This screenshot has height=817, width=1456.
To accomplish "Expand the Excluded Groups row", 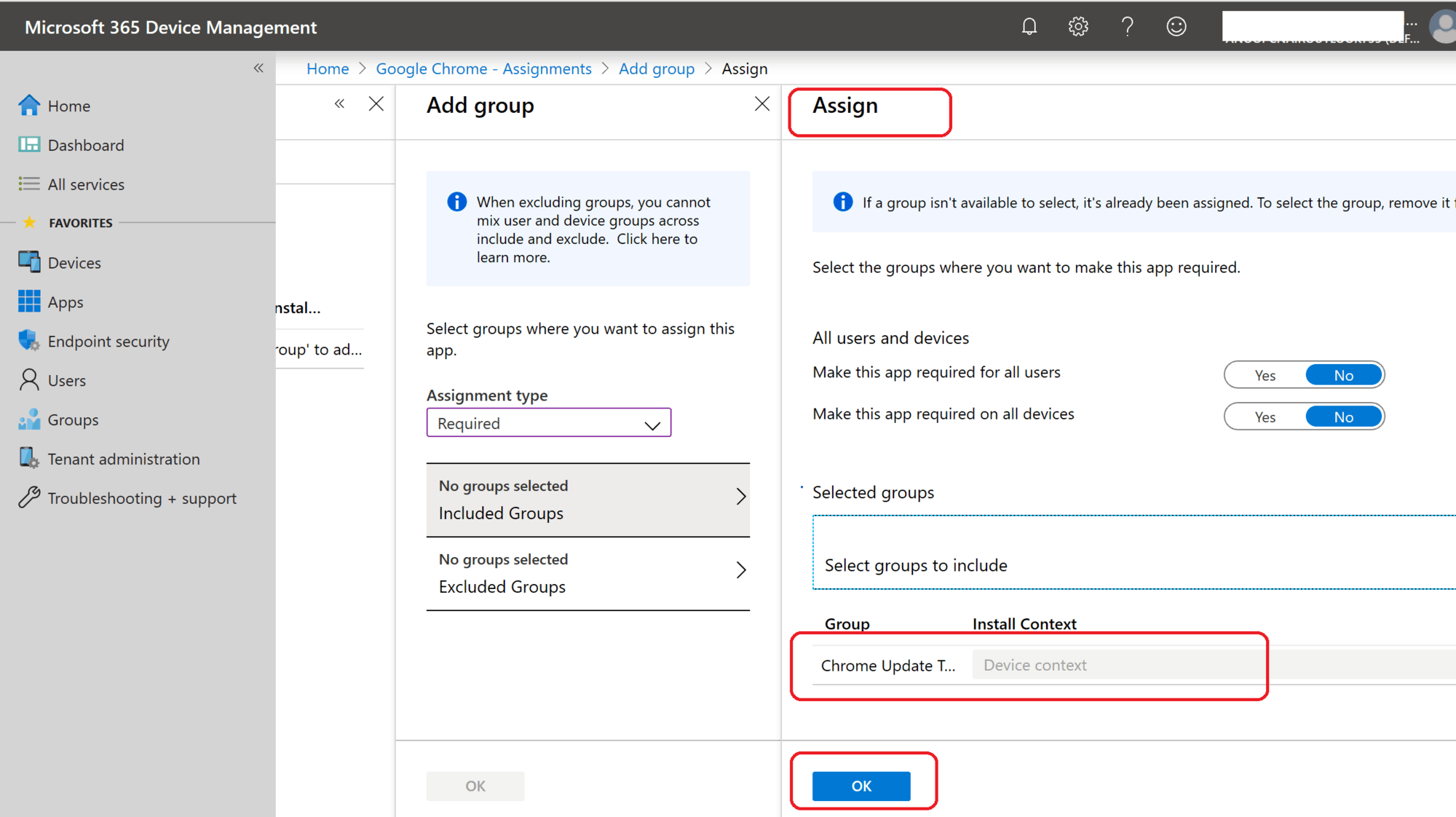I will click(587, 574).
